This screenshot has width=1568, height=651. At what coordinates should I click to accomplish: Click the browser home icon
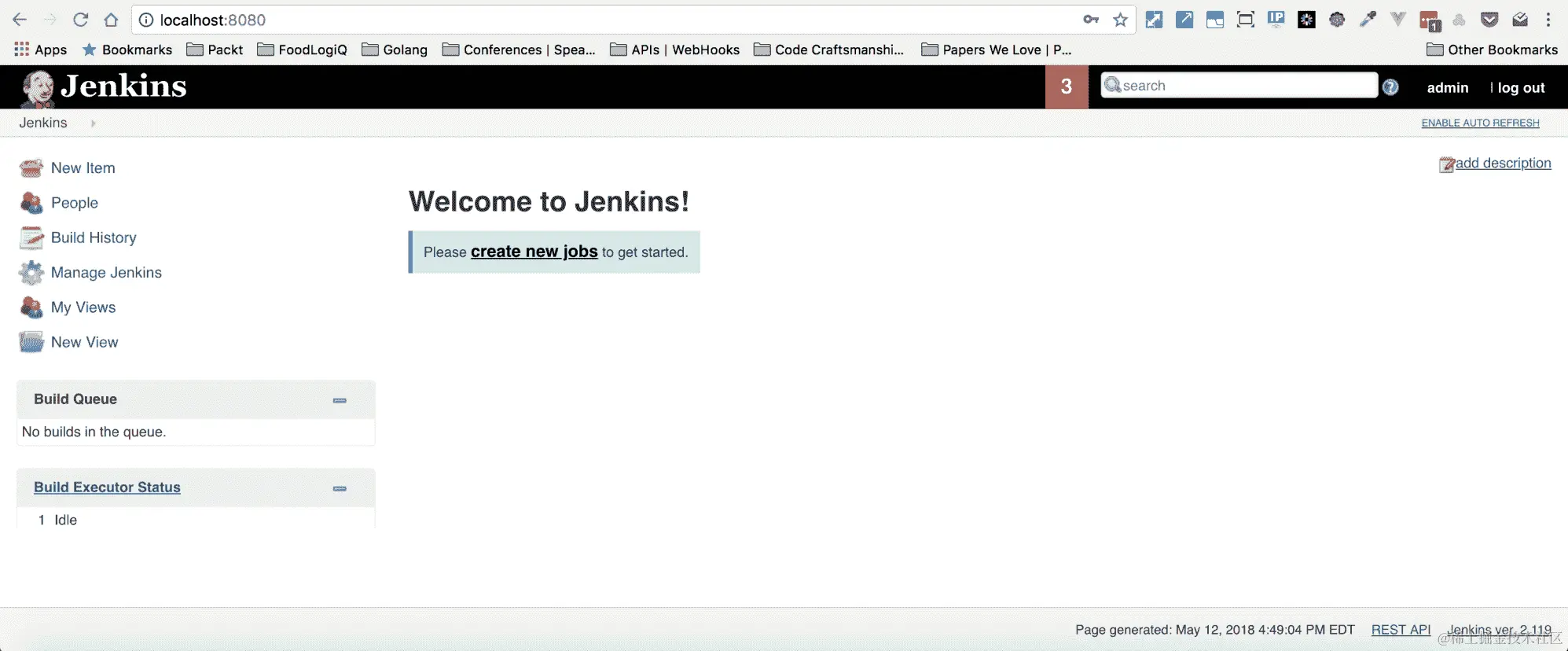[111, 20]
